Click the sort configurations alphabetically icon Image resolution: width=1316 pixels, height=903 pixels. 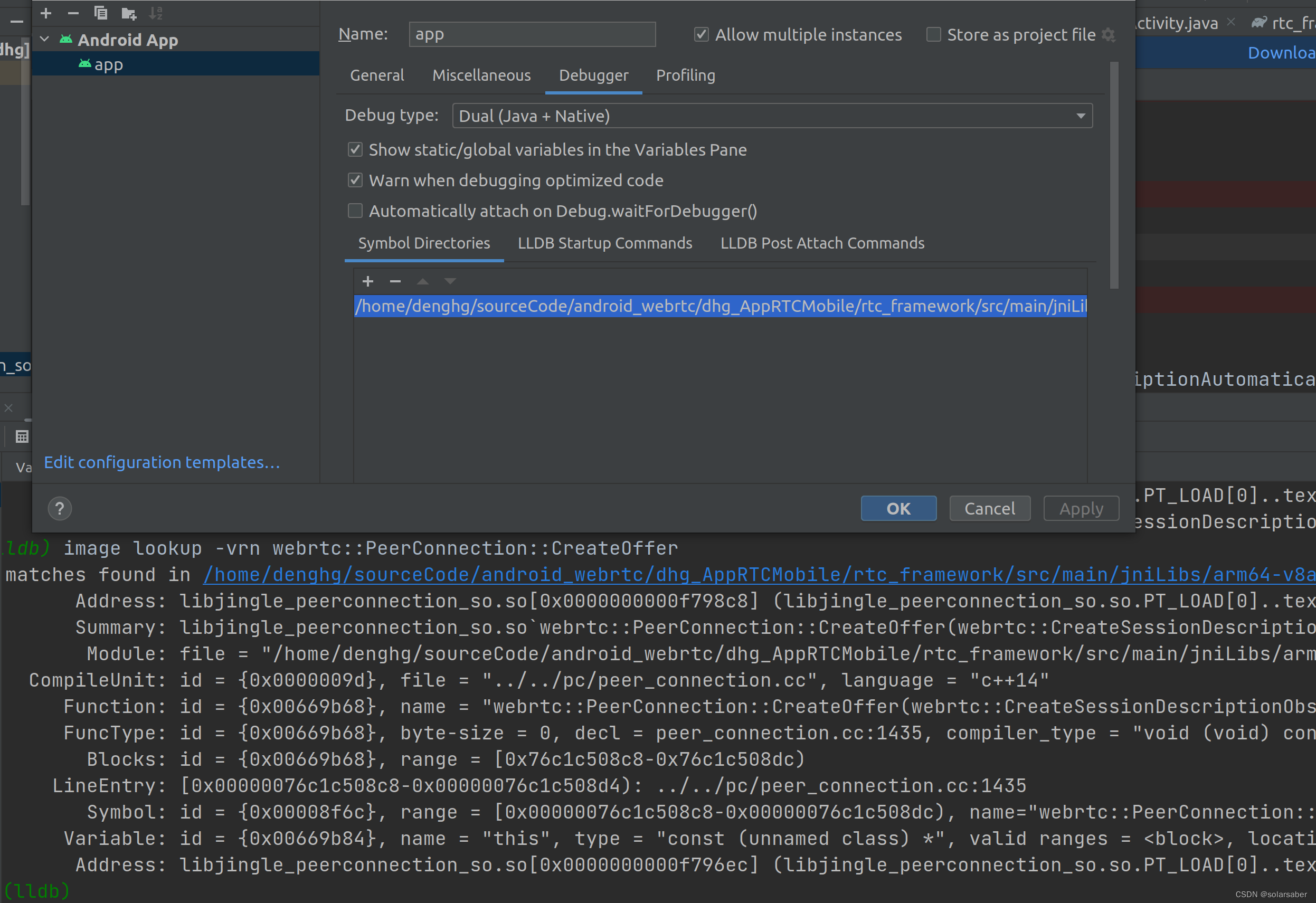pos(156,13)
